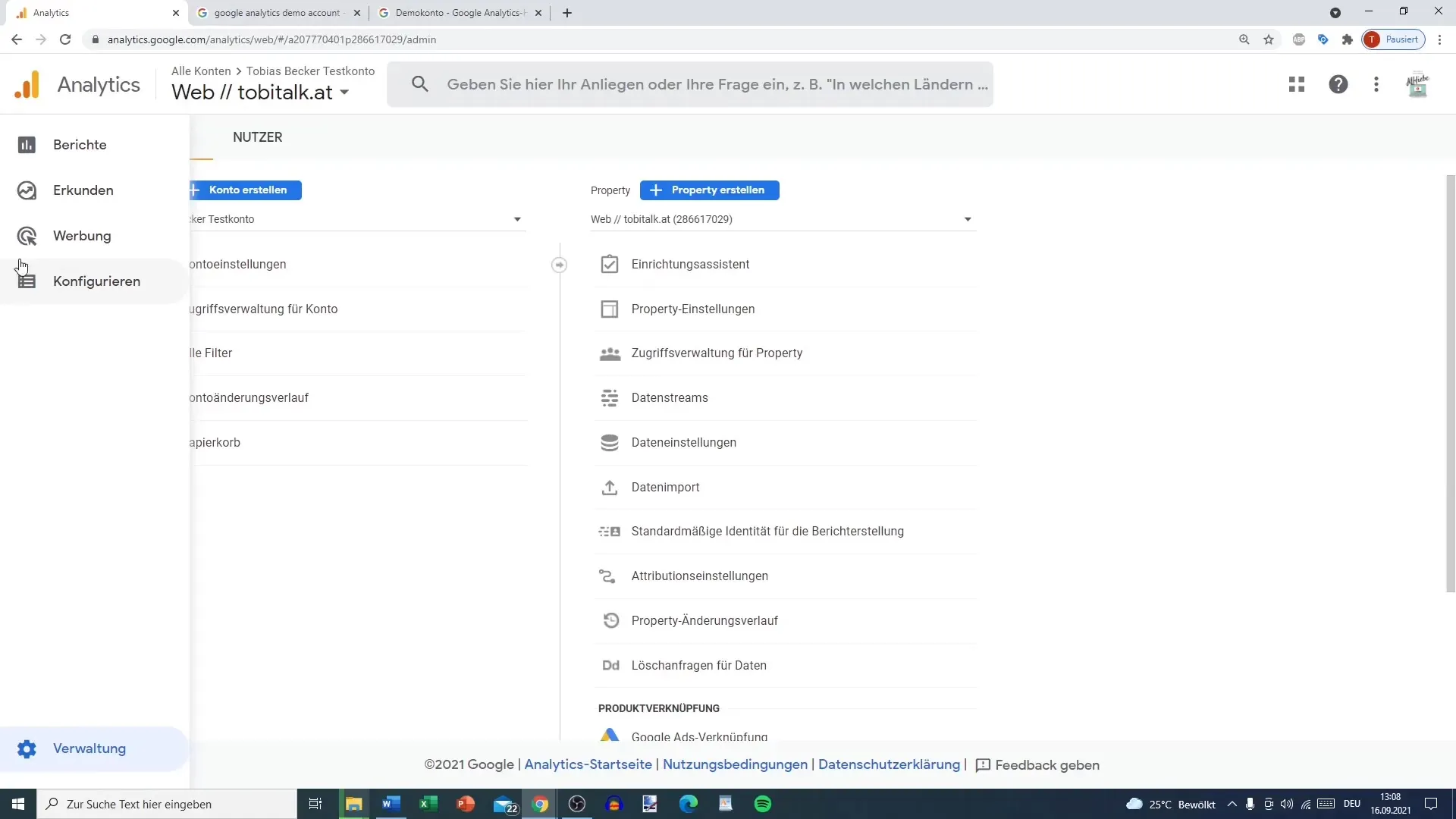1456x819 pixels.
Task: Open Spotify from the taskbar
Action: coord(763,804)
